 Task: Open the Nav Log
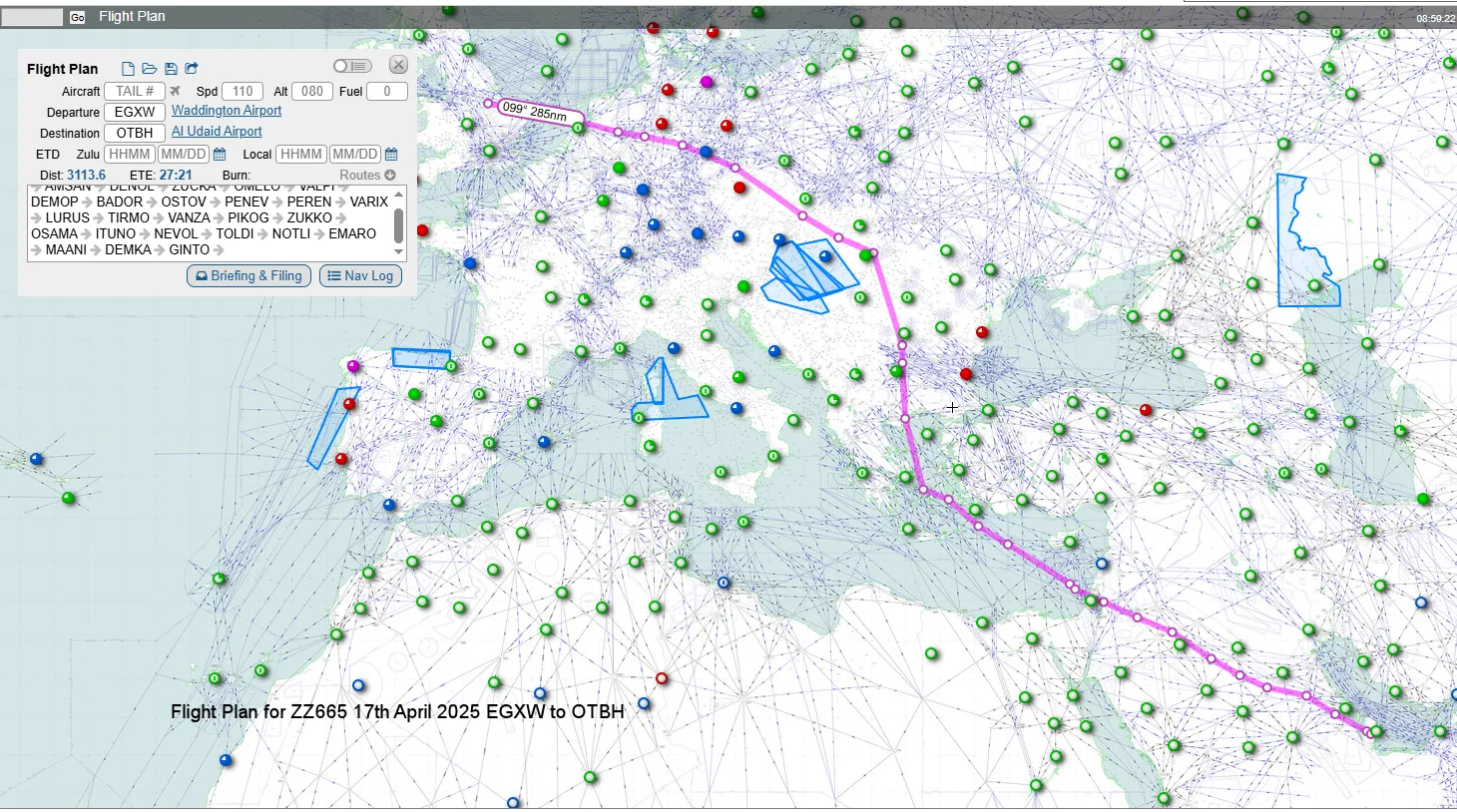click(360, 276)
